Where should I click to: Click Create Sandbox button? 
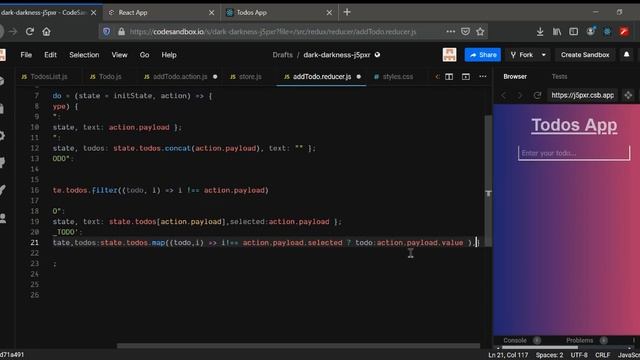click(x=585, y=55)
